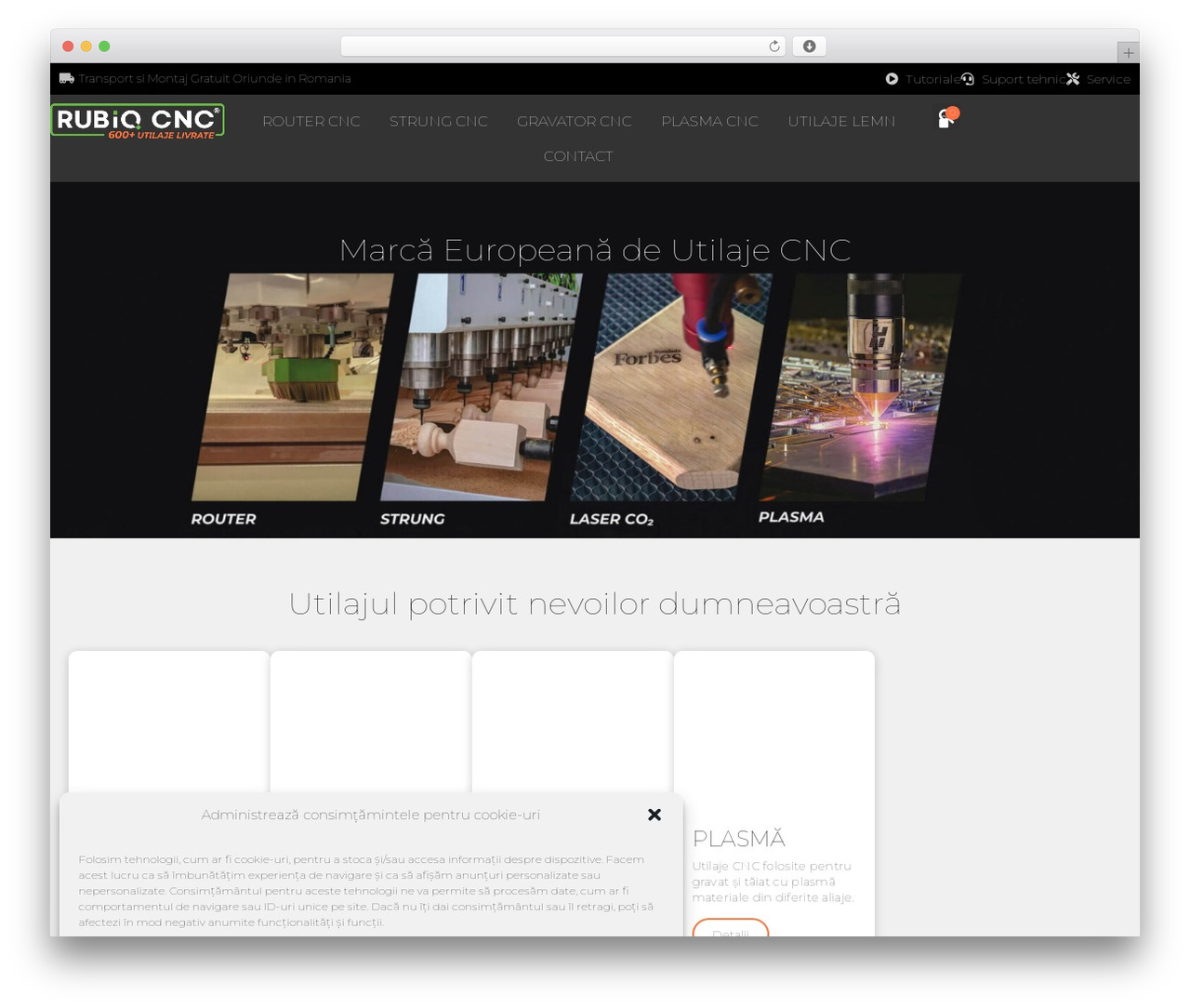
Task: Click 'Transport si Montaj Gratuit' text
Action: point(215,78)
